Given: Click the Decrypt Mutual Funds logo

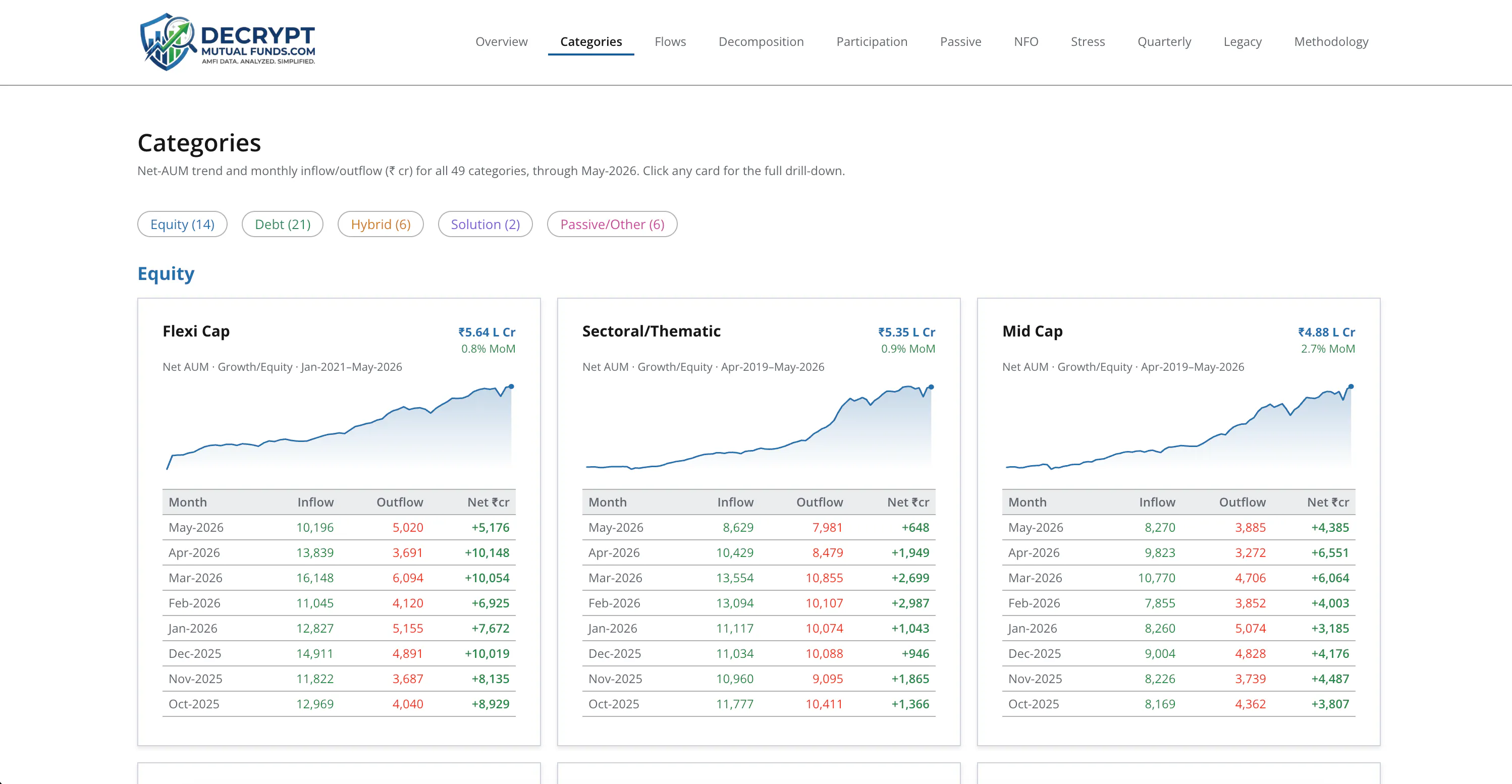Looking at the screenshot, I should (x=228, y=42).
